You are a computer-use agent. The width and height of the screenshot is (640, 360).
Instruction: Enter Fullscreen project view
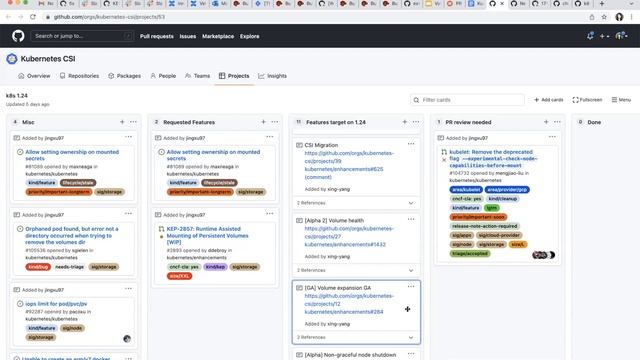[587, 100]
